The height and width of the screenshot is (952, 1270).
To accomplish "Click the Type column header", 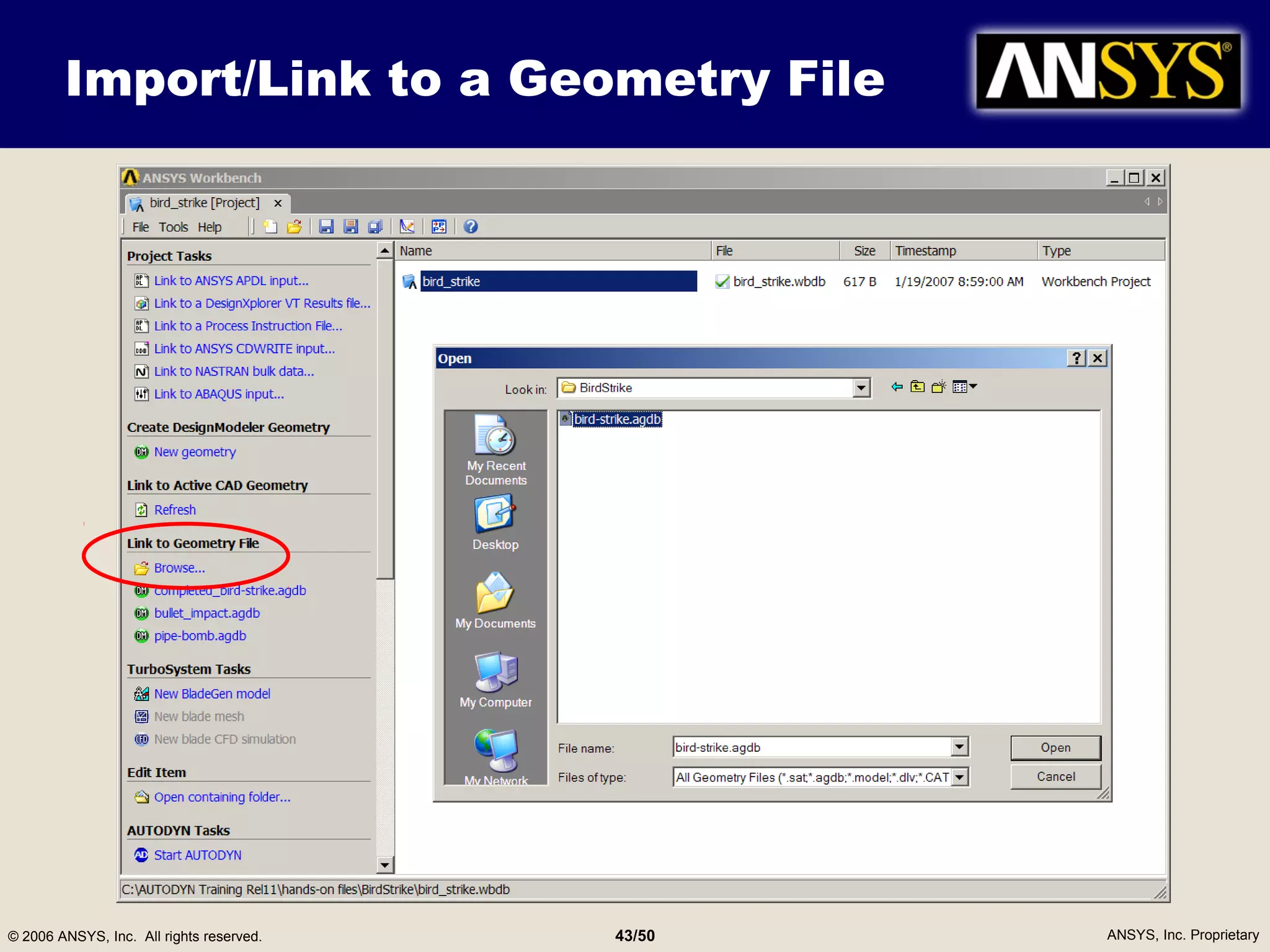I will click(x=1101, y=251).
